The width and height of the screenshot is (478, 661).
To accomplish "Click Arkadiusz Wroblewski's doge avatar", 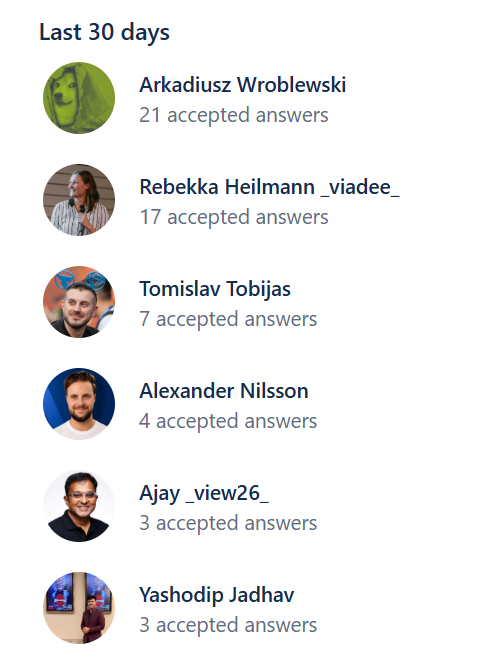I will click(x=79, y=98).
